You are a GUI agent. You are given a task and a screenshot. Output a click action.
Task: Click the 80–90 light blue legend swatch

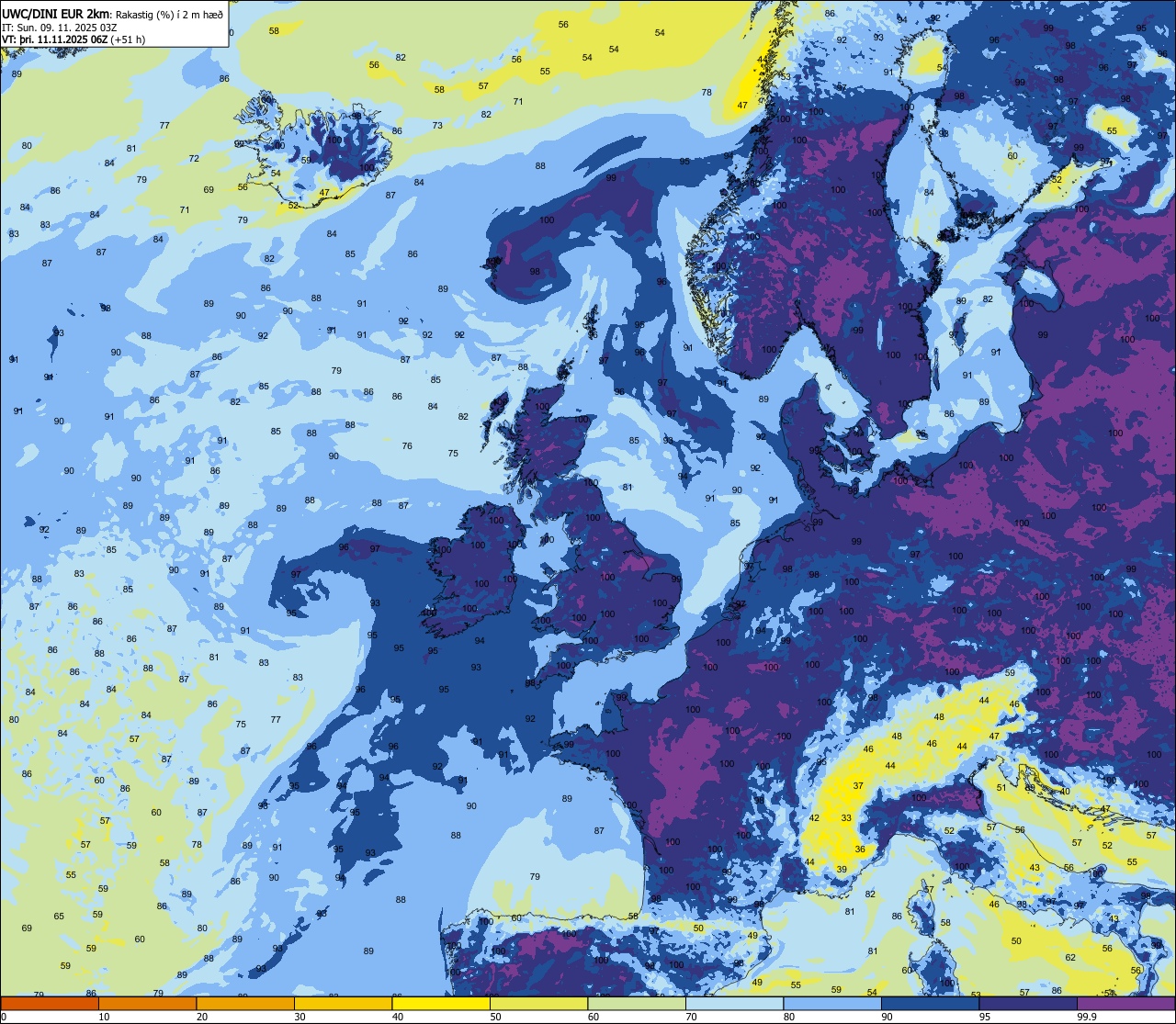click(x=832, y=1004)
